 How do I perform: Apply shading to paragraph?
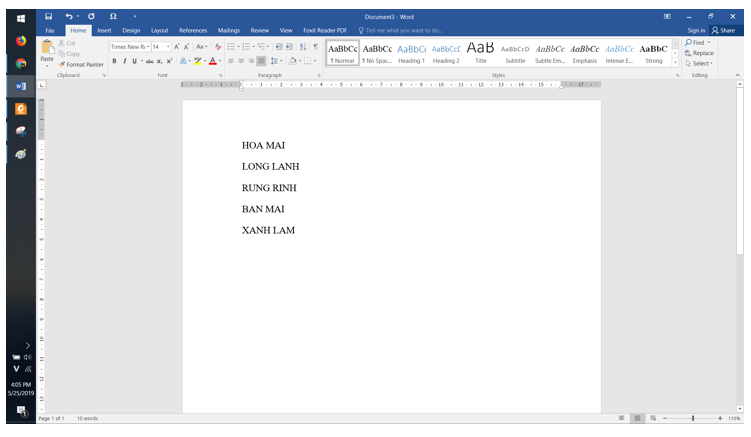coord(293,61)
